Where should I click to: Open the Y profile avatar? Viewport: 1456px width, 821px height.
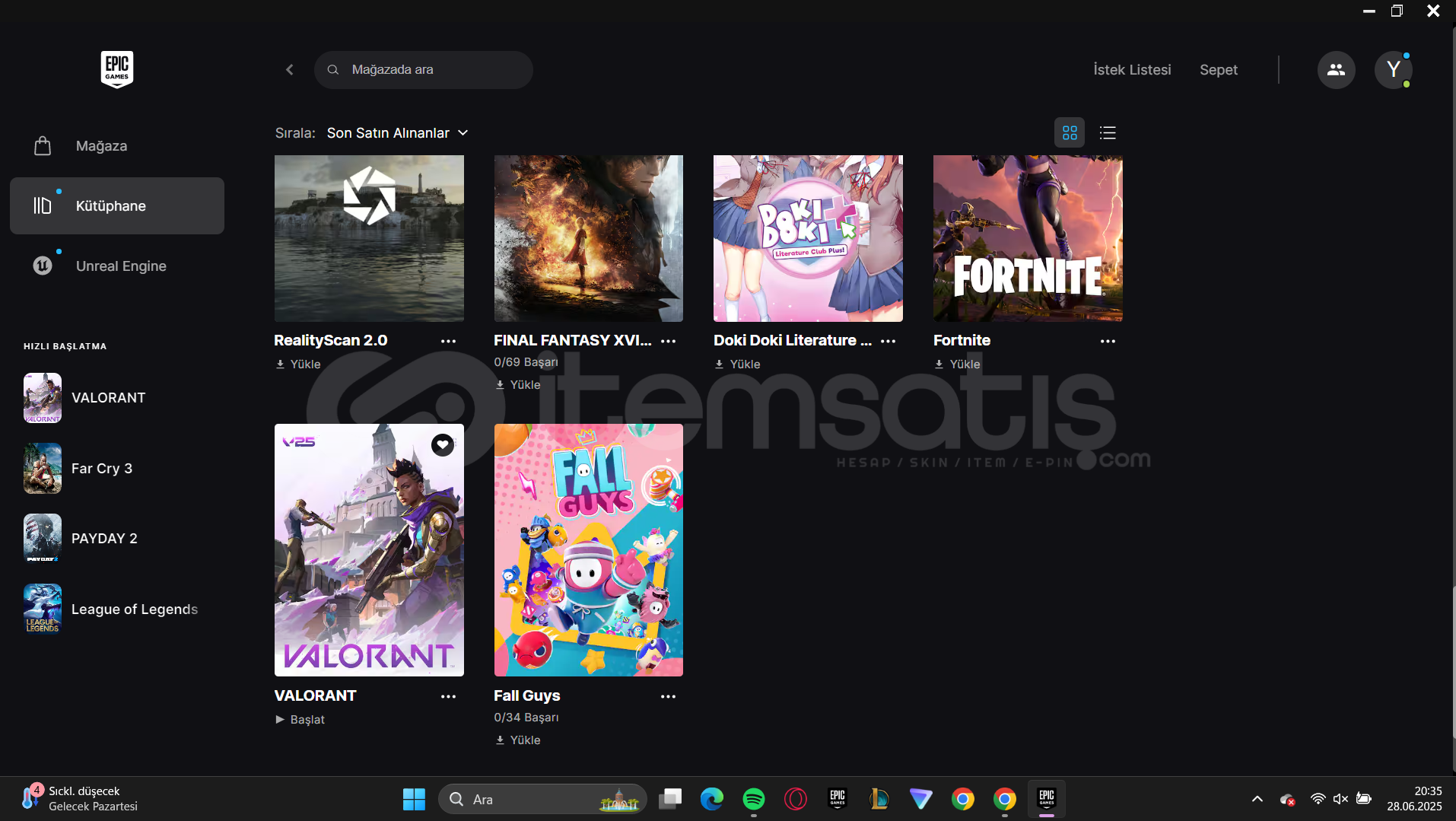click(1393, 69)
